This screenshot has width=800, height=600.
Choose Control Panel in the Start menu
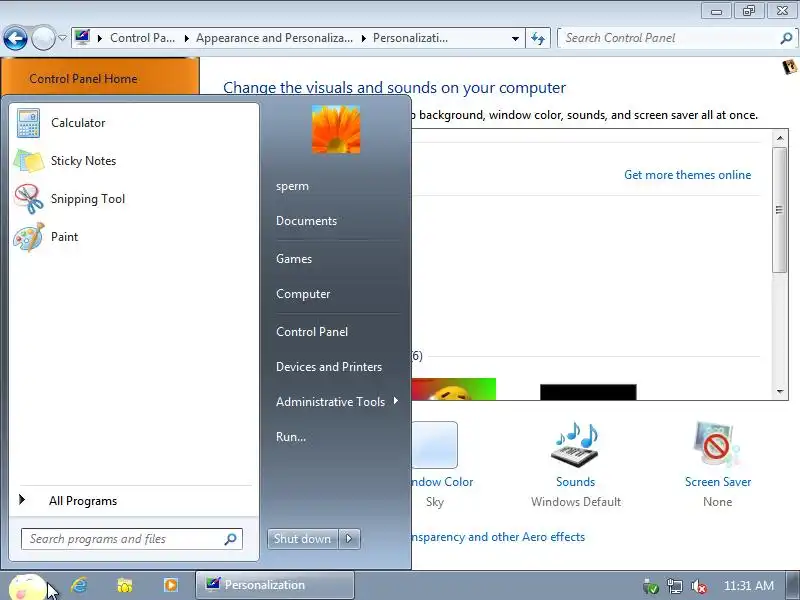tap(312, 332)
